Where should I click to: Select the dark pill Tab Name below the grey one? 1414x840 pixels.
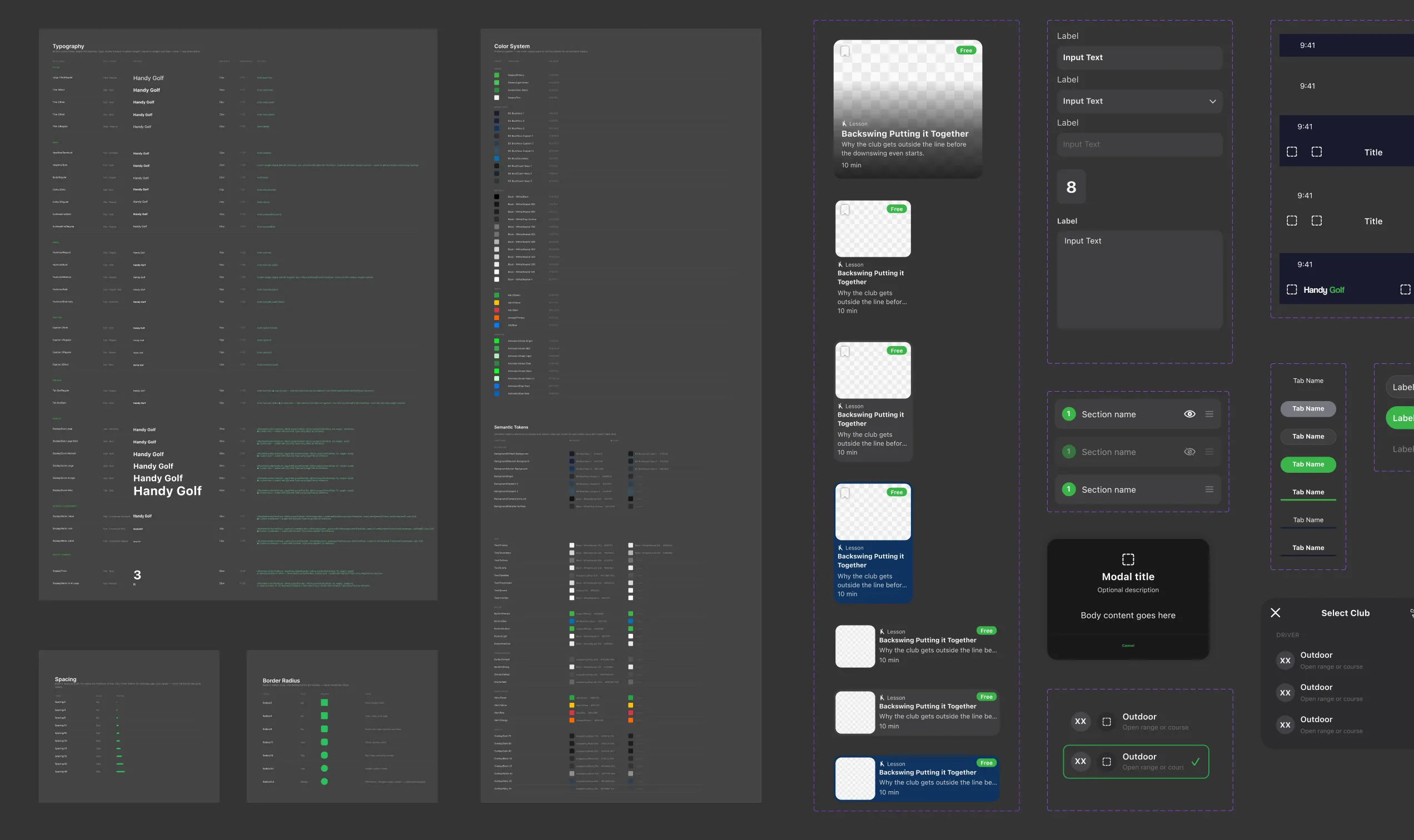coord(1307,437)
